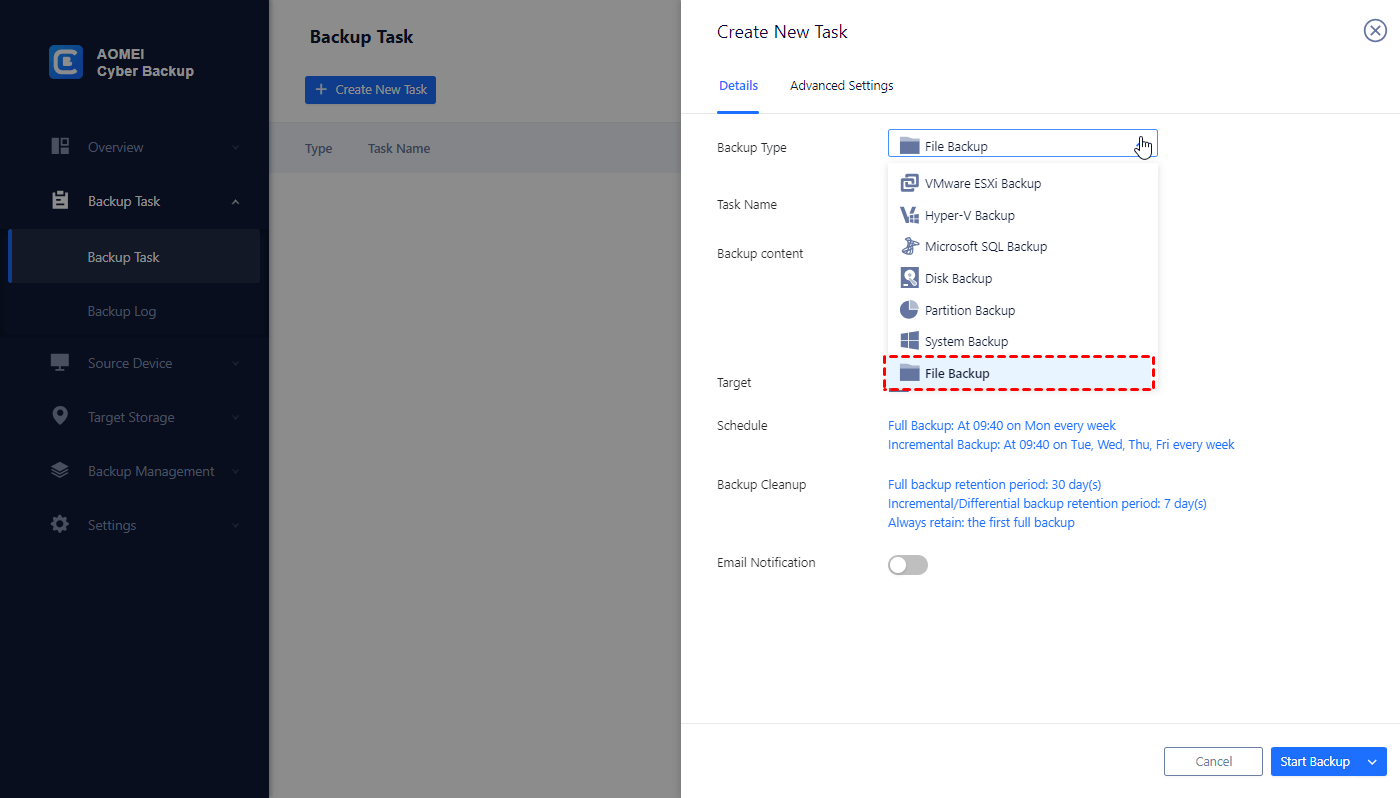
Task: Toggle the Email Notification switch
Action: [x=908, y=565]
